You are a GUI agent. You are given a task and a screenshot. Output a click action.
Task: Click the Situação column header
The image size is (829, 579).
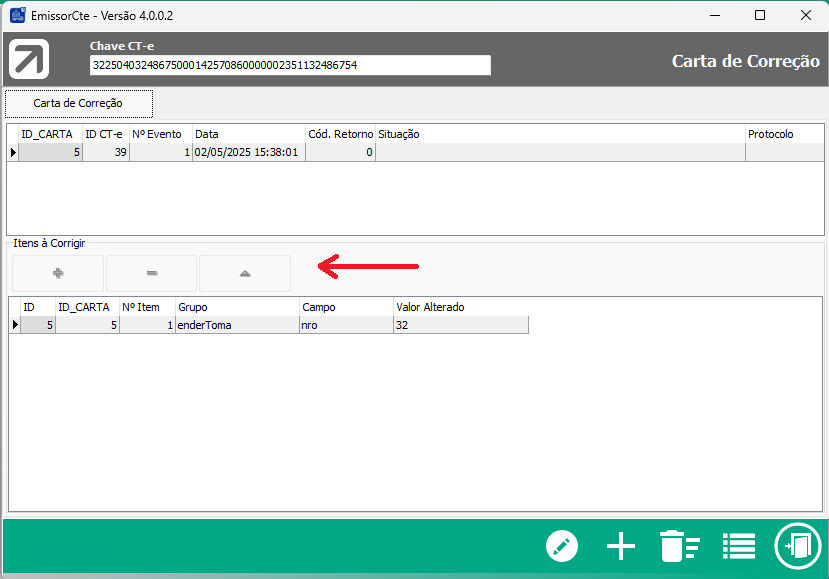pyautogui.click(x=559, y=134)
